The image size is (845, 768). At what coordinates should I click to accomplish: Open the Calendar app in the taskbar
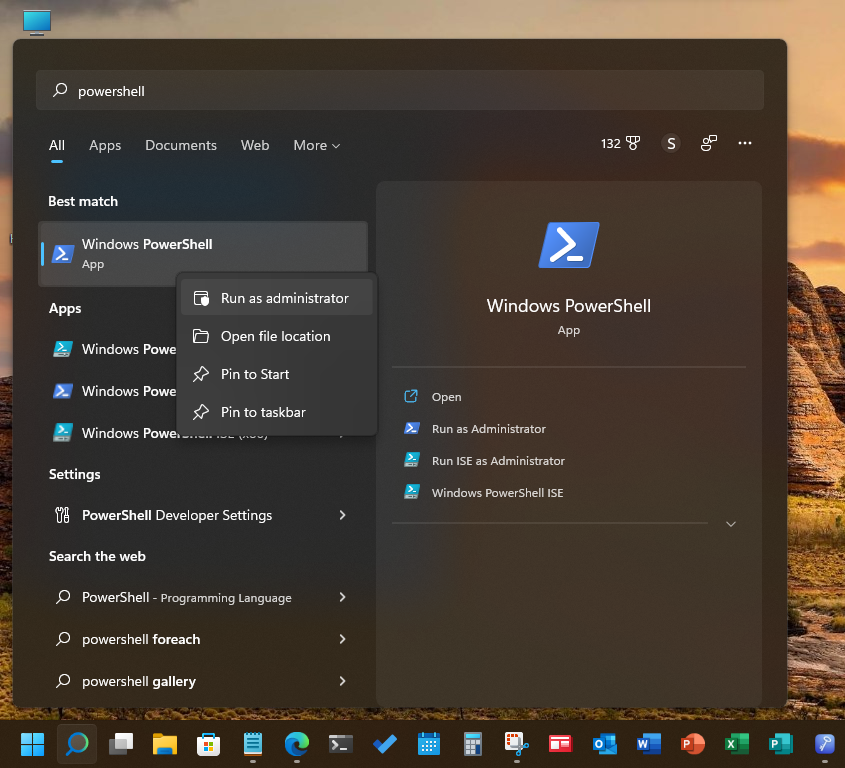429,744
